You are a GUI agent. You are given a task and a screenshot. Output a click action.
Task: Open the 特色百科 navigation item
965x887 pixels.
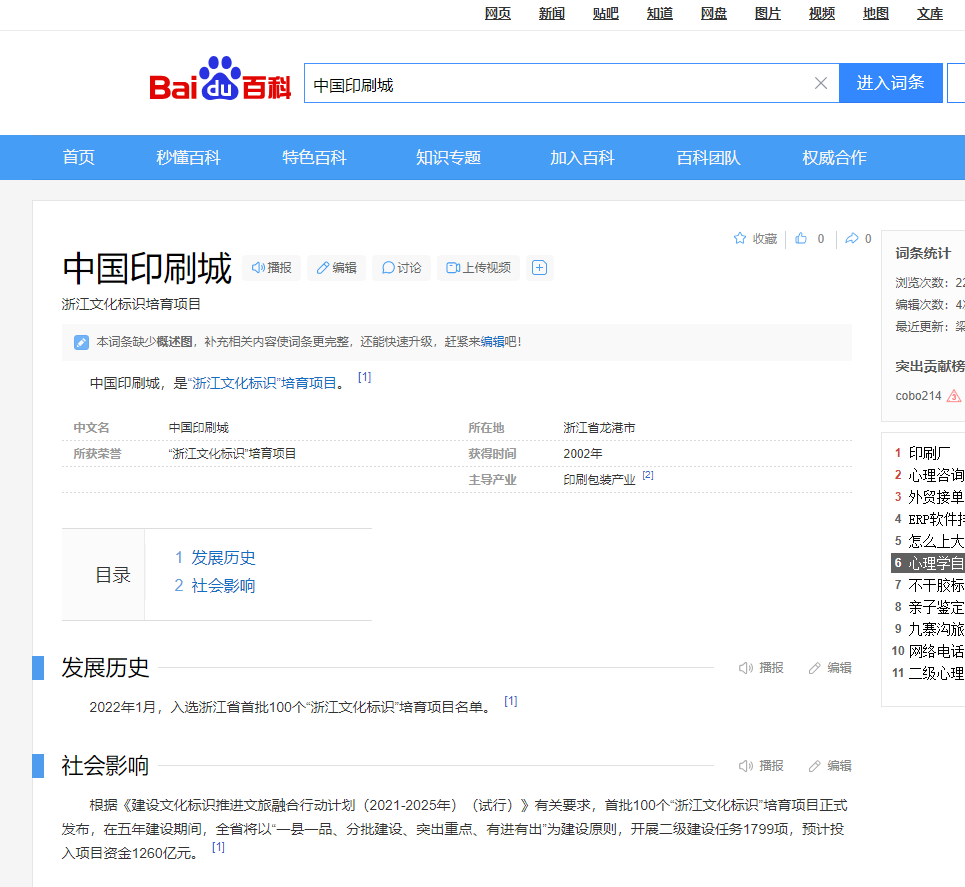[x=314, y=158]
